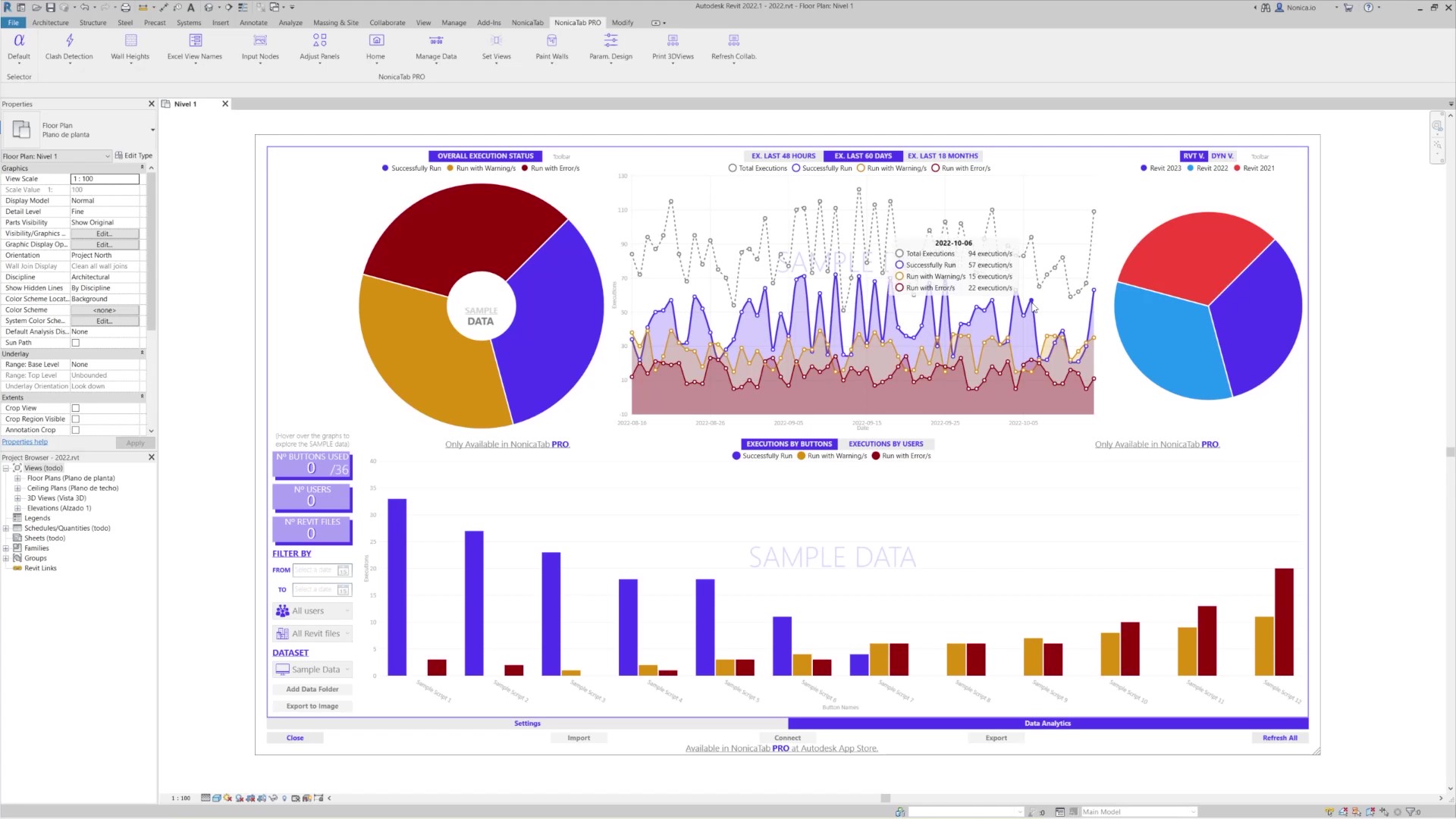This screenshot has width=1456, height=819.
Task: Expand the Families tree node
Action: 6,548
